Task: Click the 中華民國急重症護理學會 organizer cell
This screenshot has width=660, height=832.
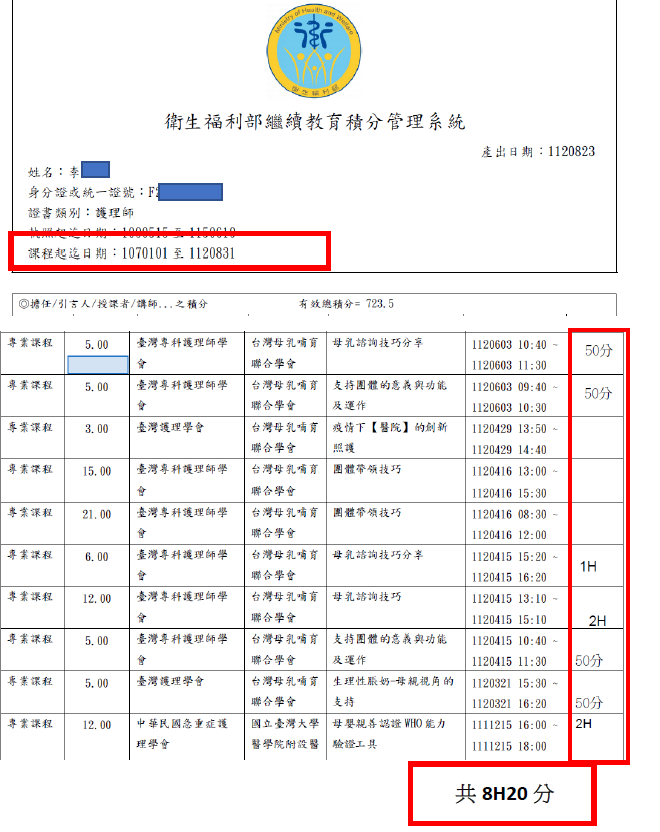Action: click(x=184, y=733)
